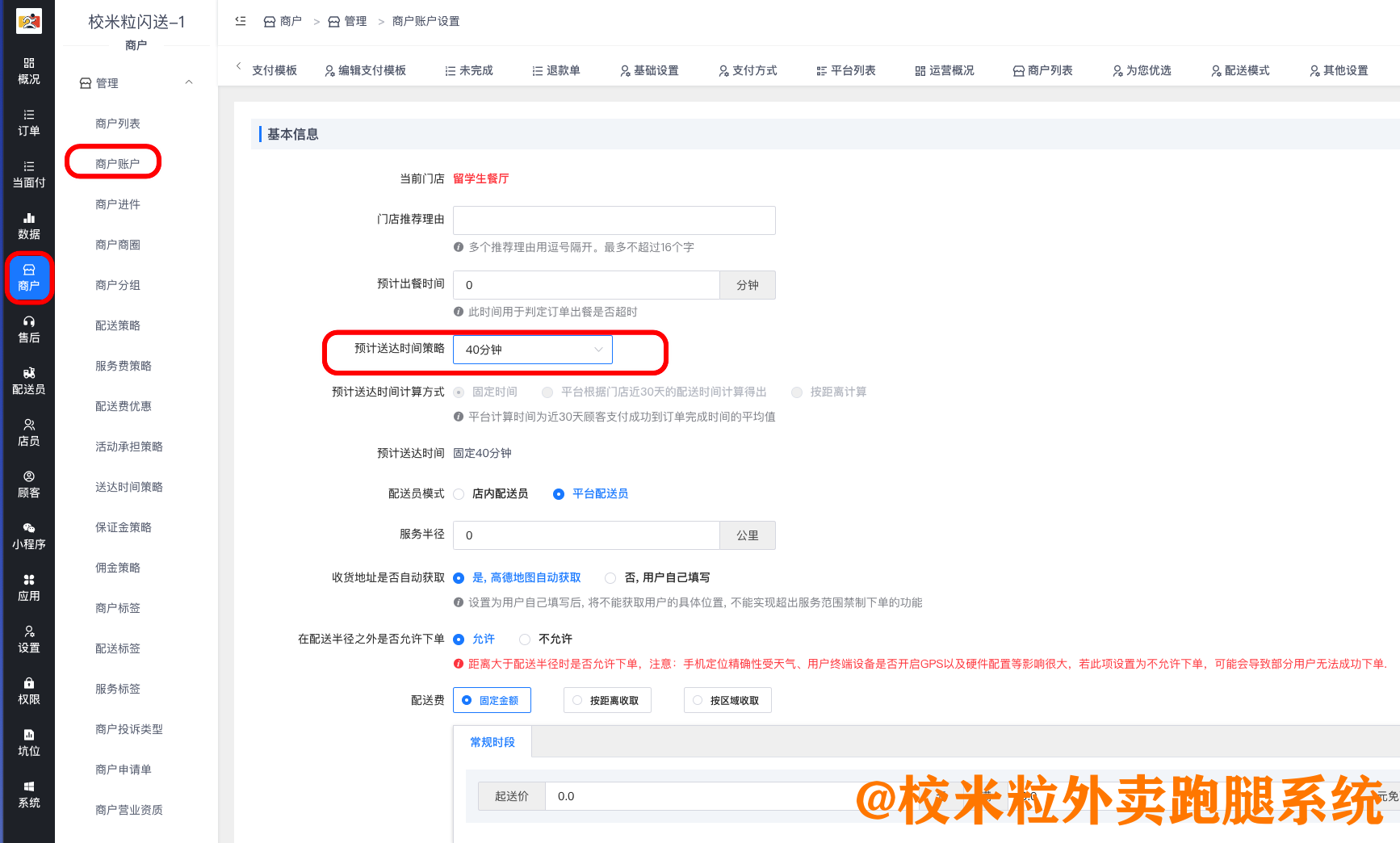Screen dimensions: 1400x843
Task: Select the 售后 after-sales headset icon
Action: point(28,329)
